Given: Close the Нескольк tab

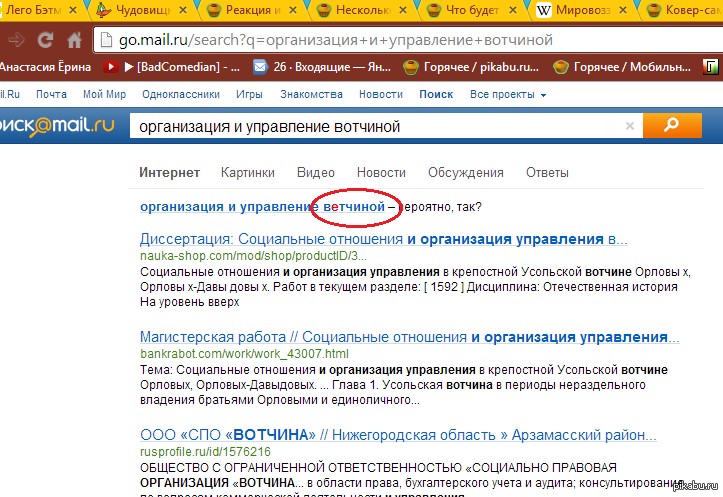Looking at the screenshot, I should 403,10.
